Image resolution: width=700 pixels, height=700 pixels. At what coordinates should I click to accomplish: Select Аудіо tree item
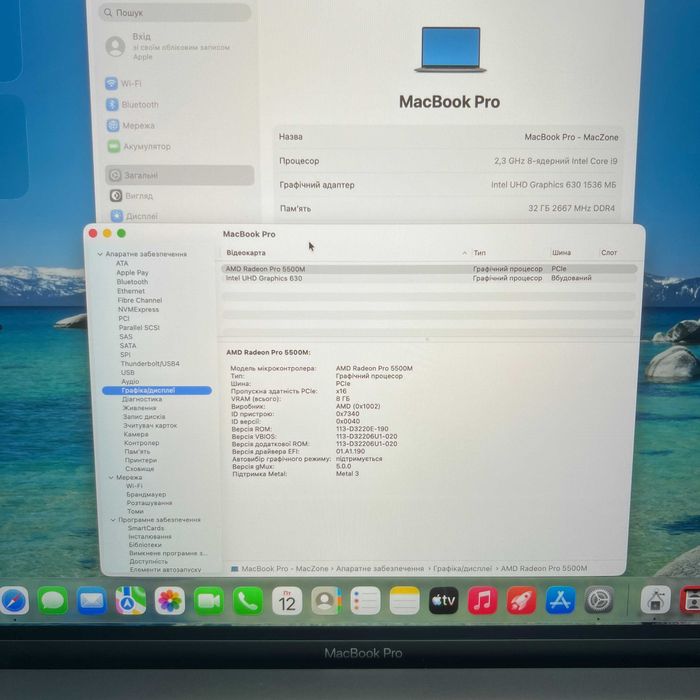click(x=130, y=382)
